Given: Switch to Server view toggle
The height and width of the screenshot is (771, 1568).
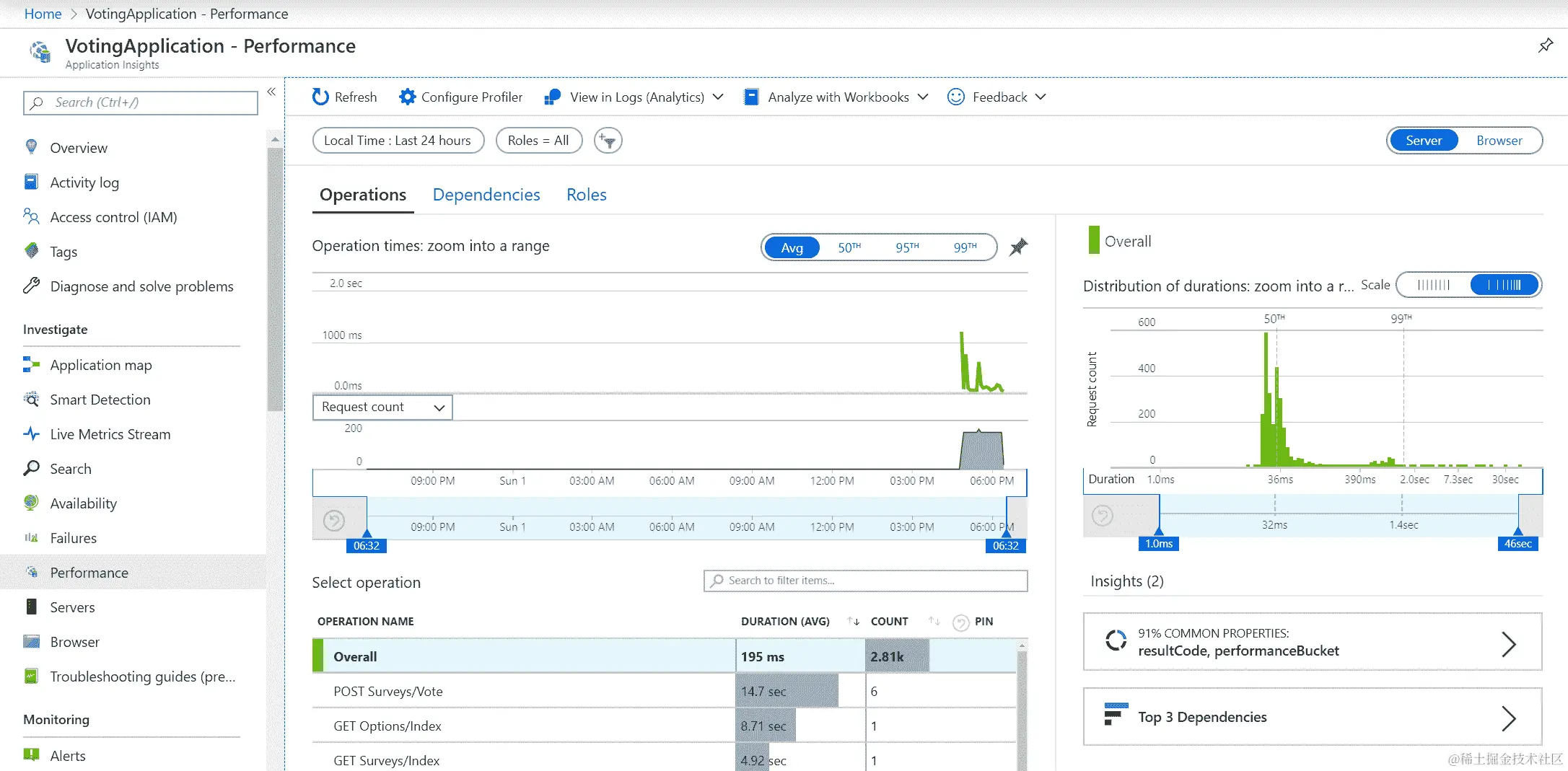Looking at the screenshot, I should pyautogui.click(x=1423, y=141).
